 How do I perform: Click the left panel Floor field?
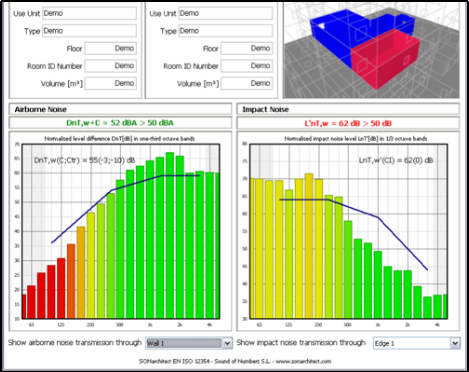click(110, 48)
